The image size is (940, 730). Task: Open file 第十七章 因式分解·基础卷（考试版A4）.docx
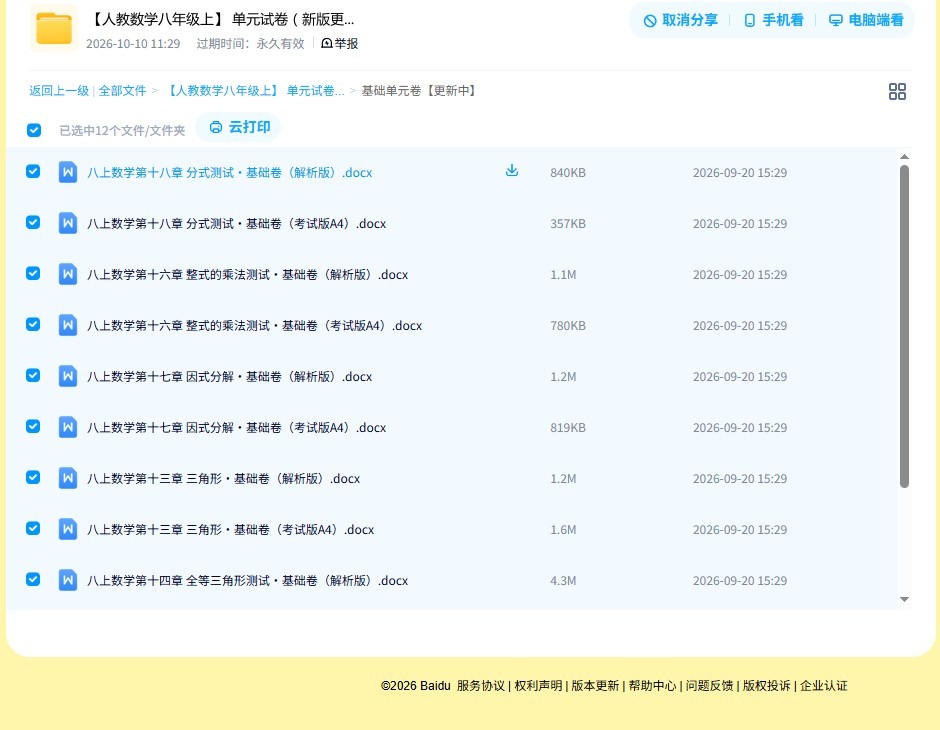coord(236,427)
